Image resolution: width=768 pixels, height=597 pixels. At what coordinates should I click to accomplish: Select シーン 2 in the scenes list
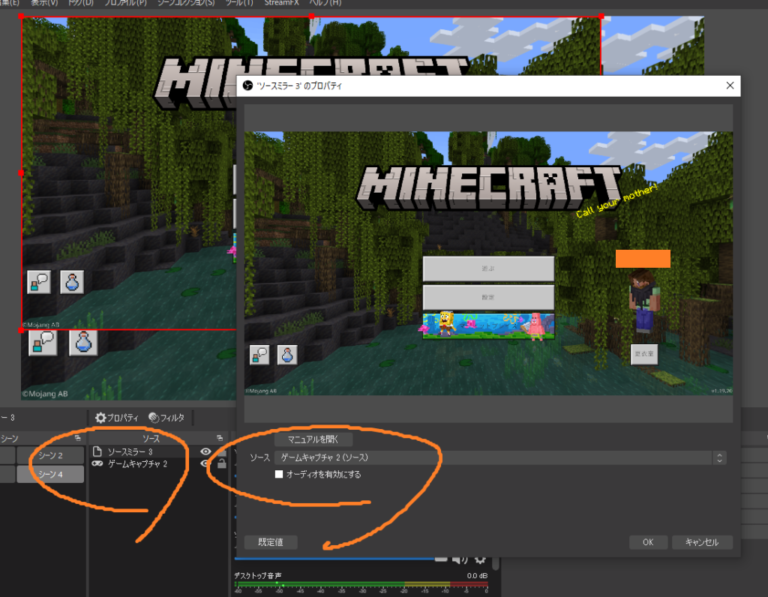click(50, 455)
